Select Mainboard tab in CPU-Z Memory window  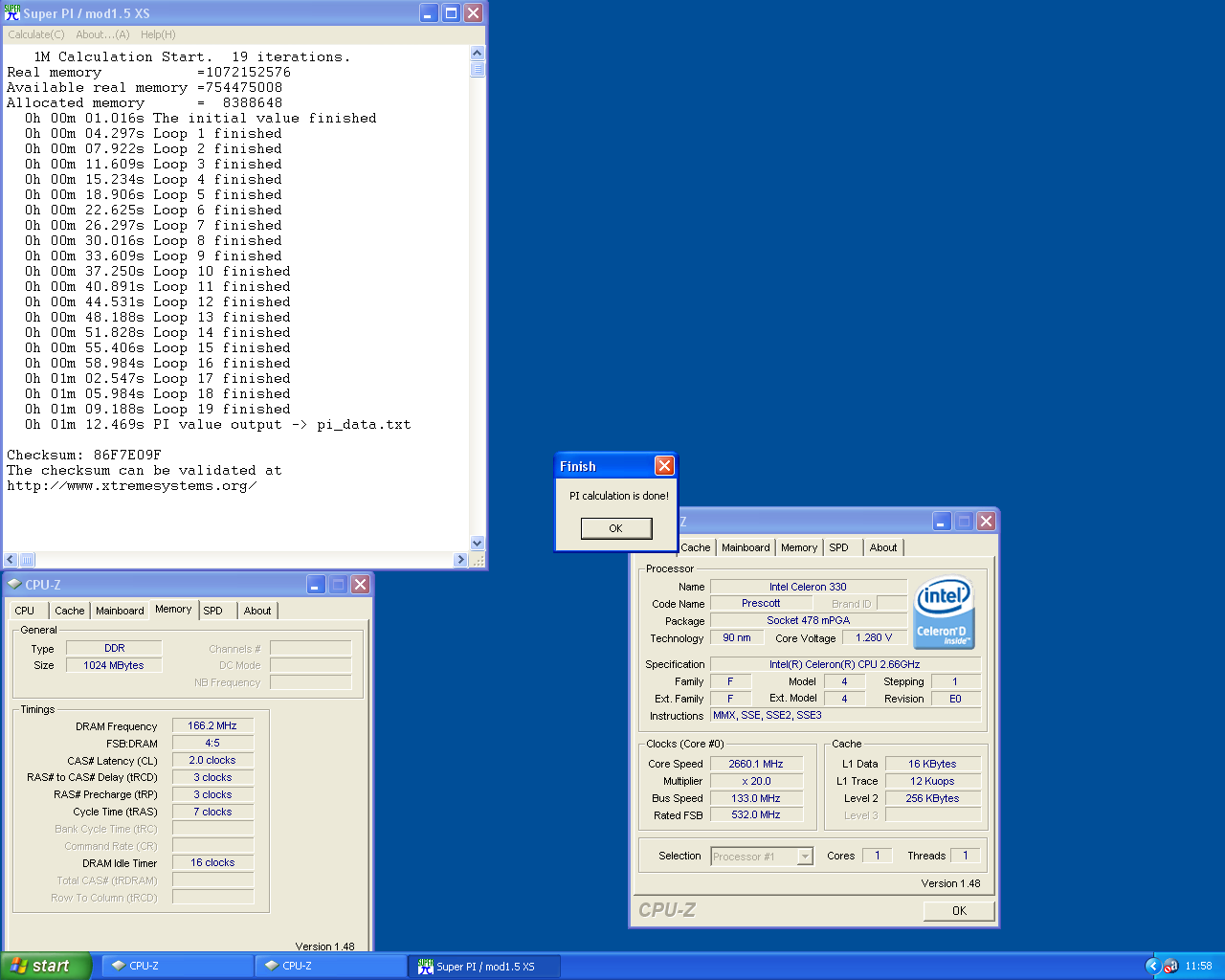[x=120, y=611]
